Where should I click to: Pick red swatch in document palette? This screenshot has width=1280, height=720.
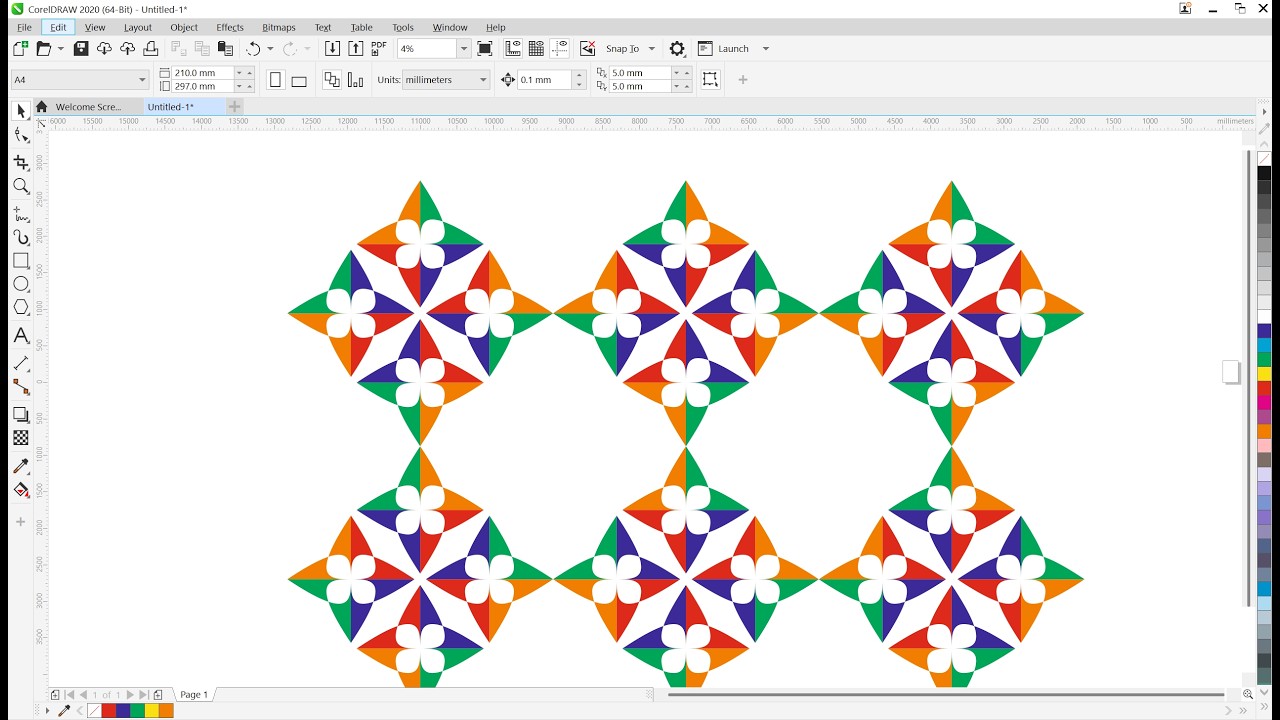pyautogui.click(x=108, y=711)
